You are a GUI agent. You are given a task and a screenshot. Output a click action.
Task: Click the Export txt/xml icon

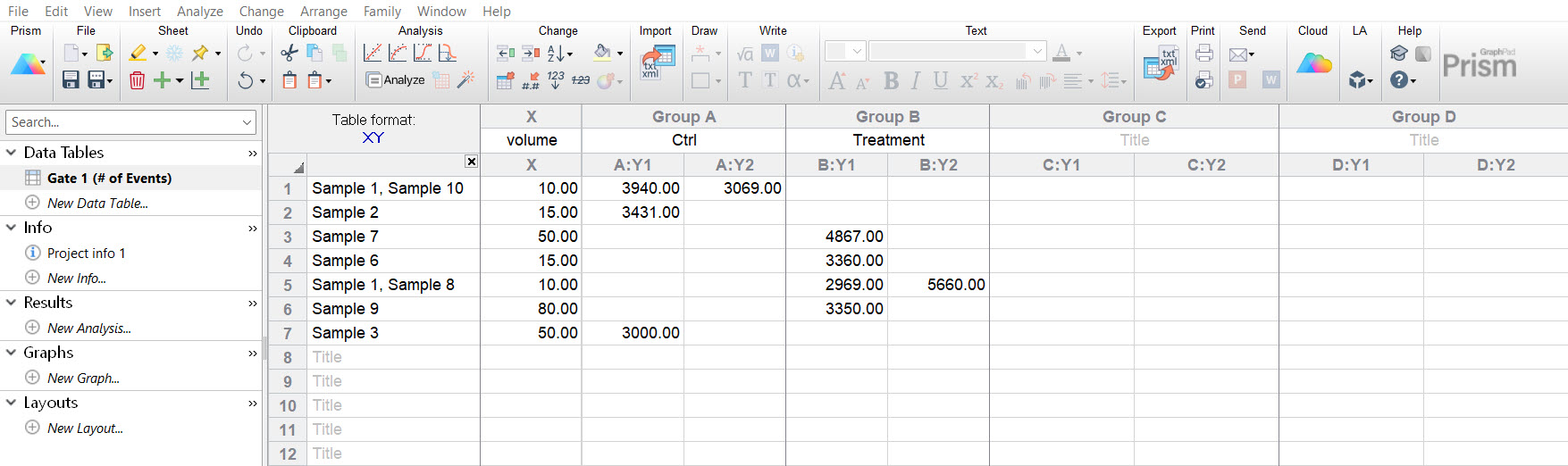pos(1160,64)
